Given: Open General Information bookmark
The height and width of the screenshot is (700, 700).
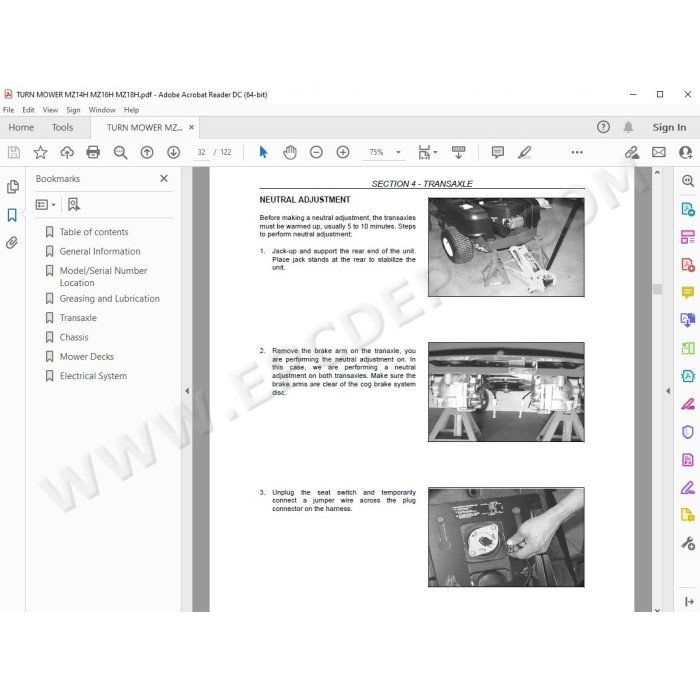Looking at the screenshot, I should (x=100, y=251).
